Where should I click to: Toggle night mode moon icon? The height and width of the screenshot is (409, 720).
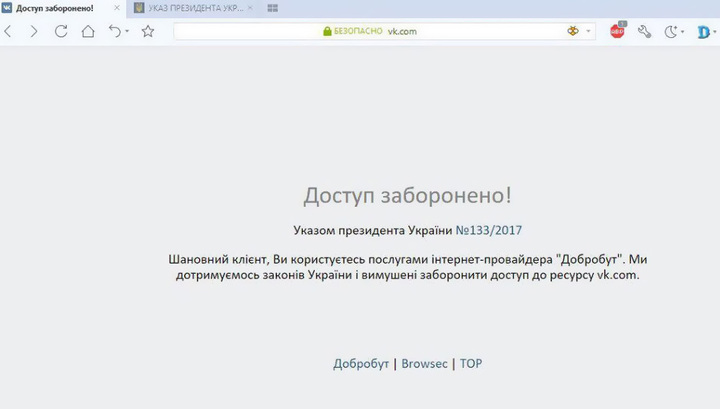click(x=671, y=31)
